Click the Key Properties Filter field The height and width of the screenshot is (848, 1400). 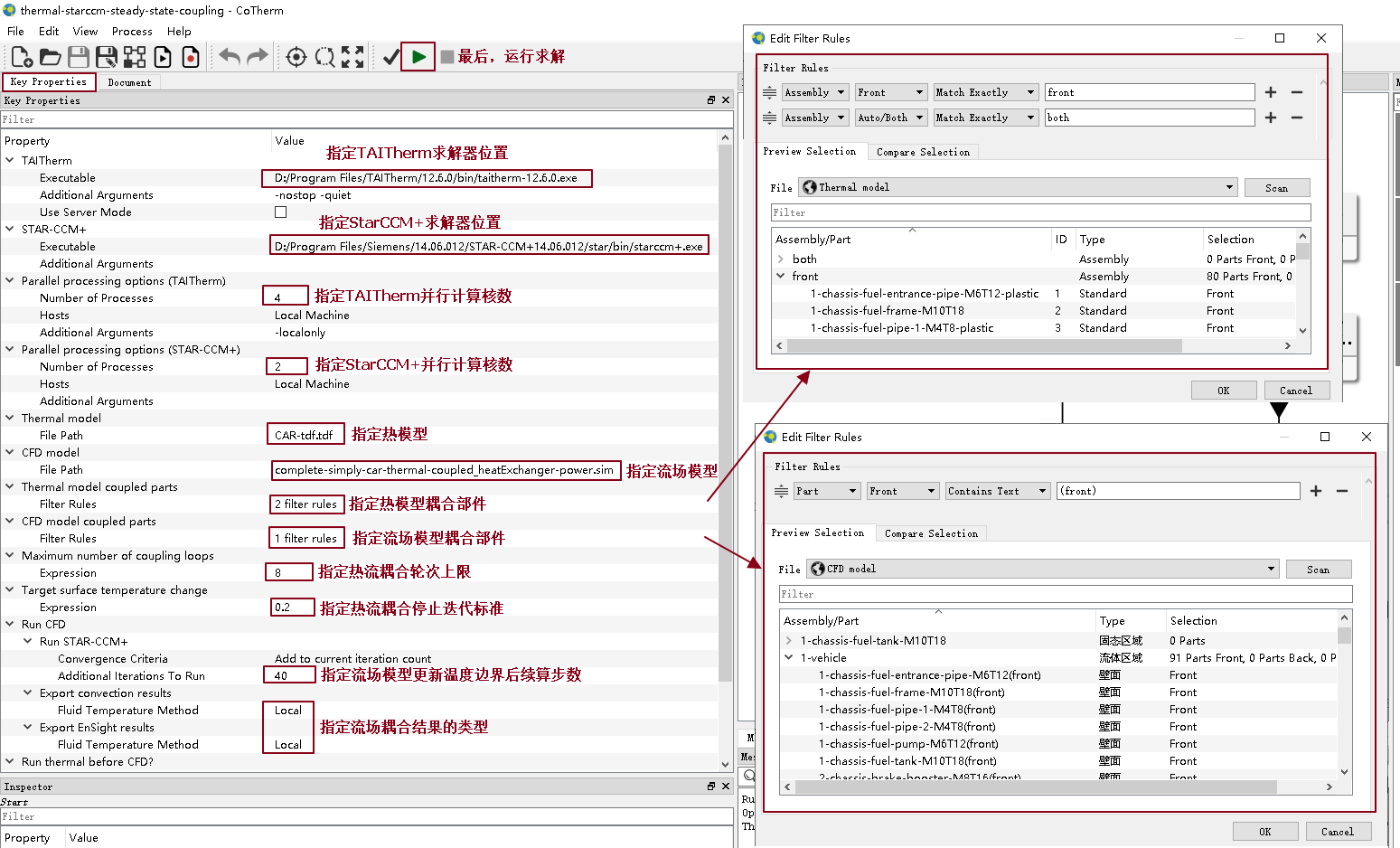click(366, 119)
